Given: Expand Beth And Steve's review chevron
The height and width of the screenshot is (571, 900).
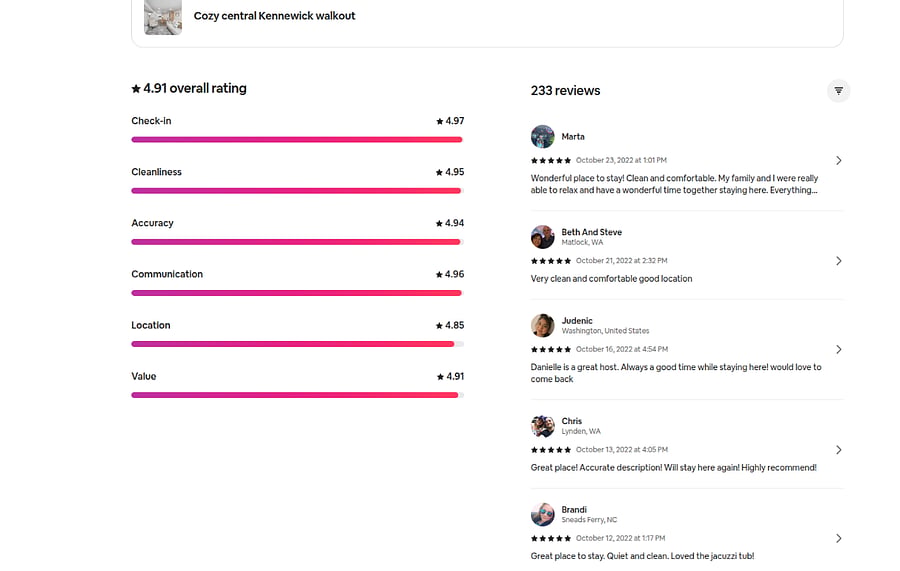Looking at the screenshot, I should [x=839, y=261].
